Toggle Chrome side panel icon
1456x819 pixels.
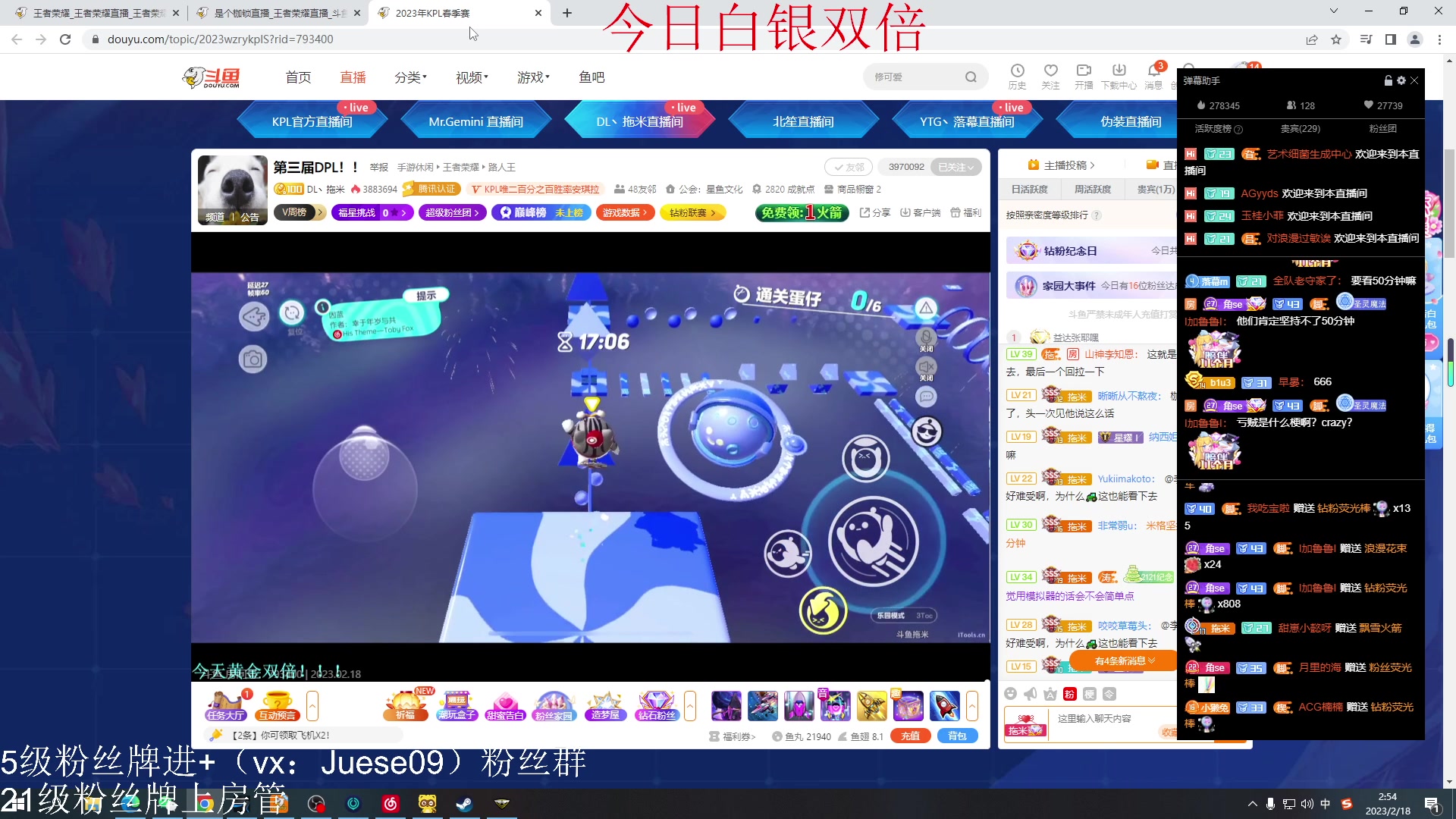pyautogui.click(x=1391, y=39)
